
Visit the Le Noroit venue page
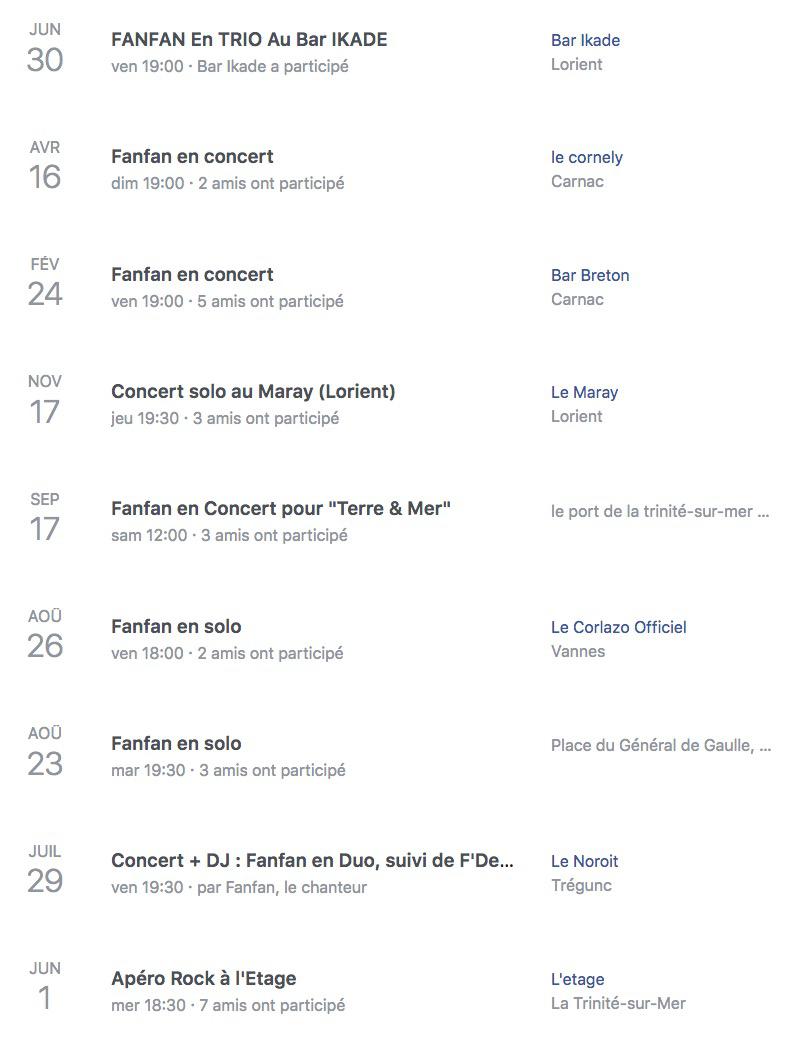pos(584,861)
